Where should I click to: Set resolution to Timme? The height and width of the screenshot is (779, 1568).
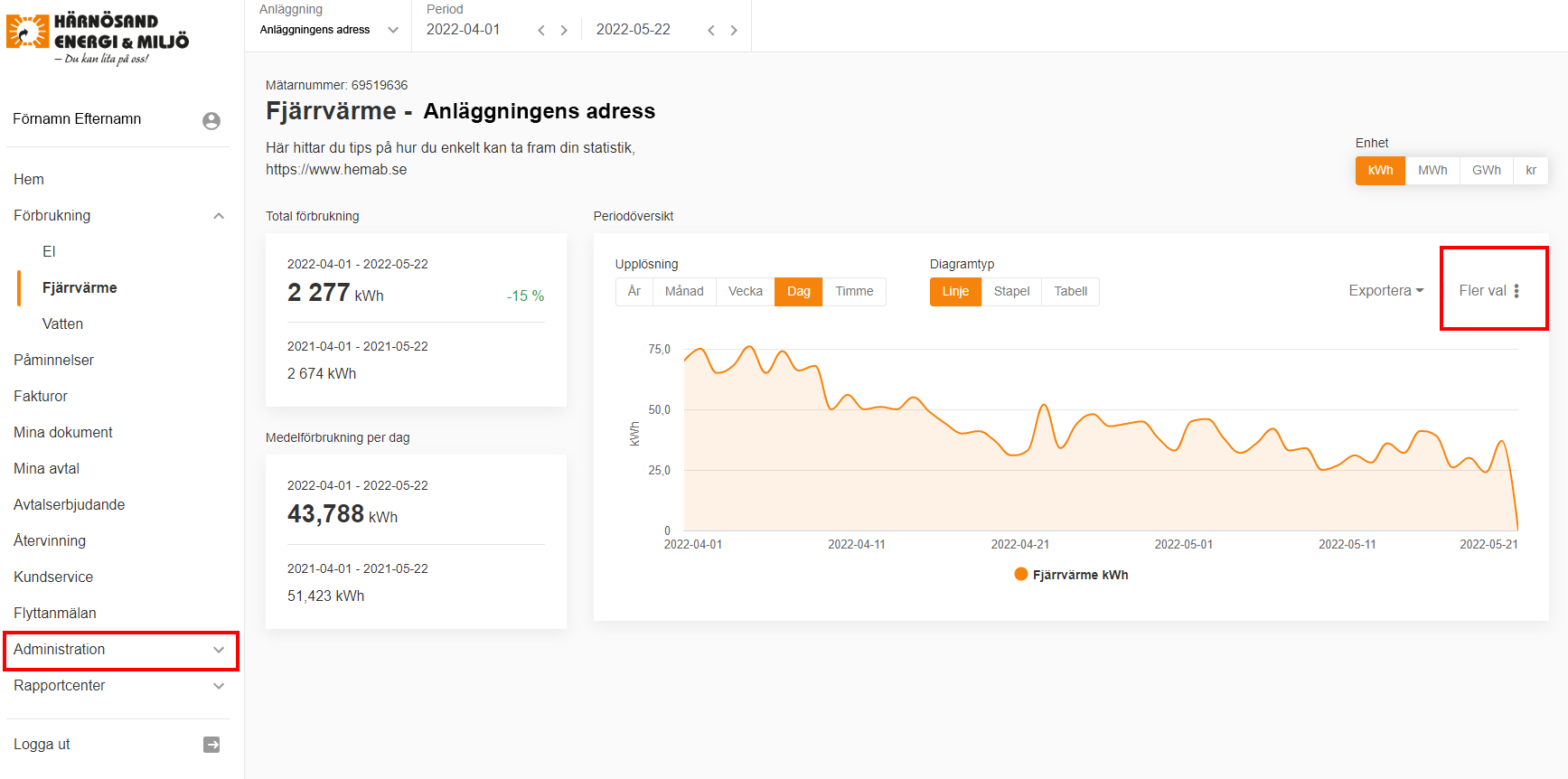853,292
